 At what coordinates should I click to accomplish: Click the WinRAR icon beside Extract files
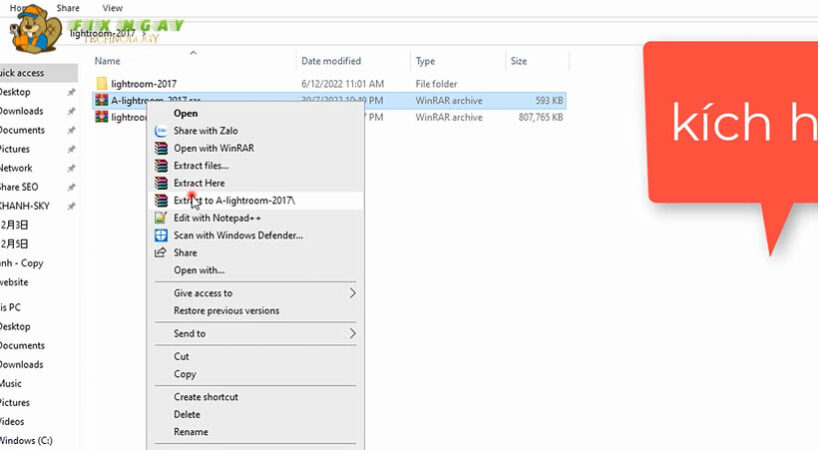(160, 165)
